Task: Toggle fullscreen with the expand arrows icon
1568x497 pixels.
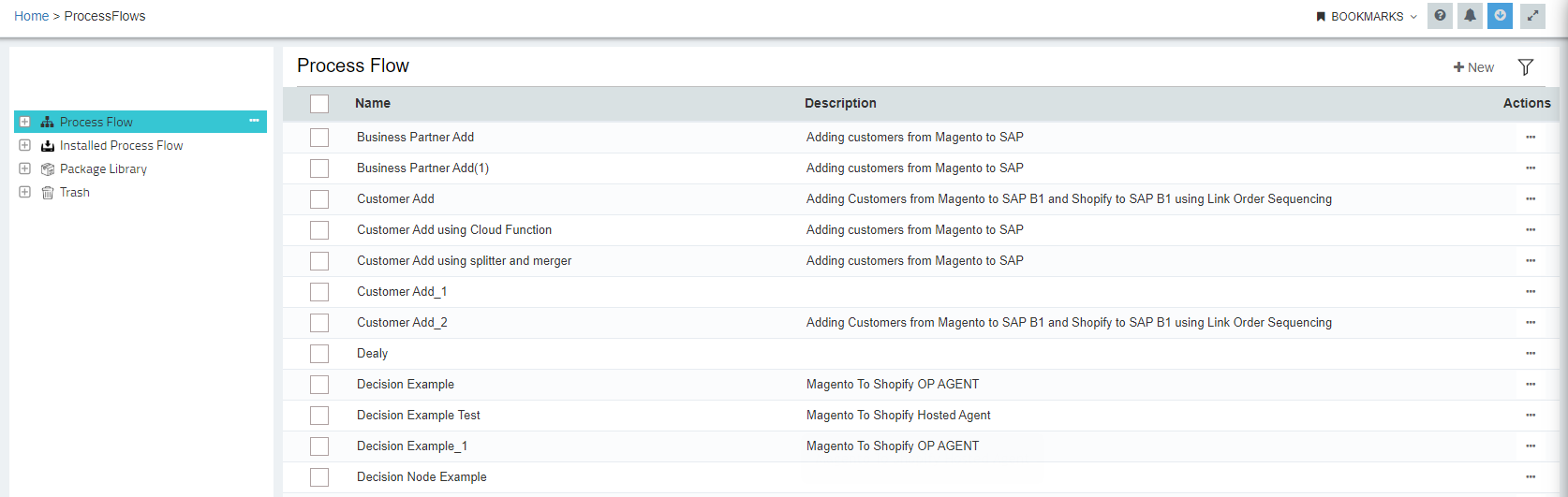Action: coord(1532,16)
